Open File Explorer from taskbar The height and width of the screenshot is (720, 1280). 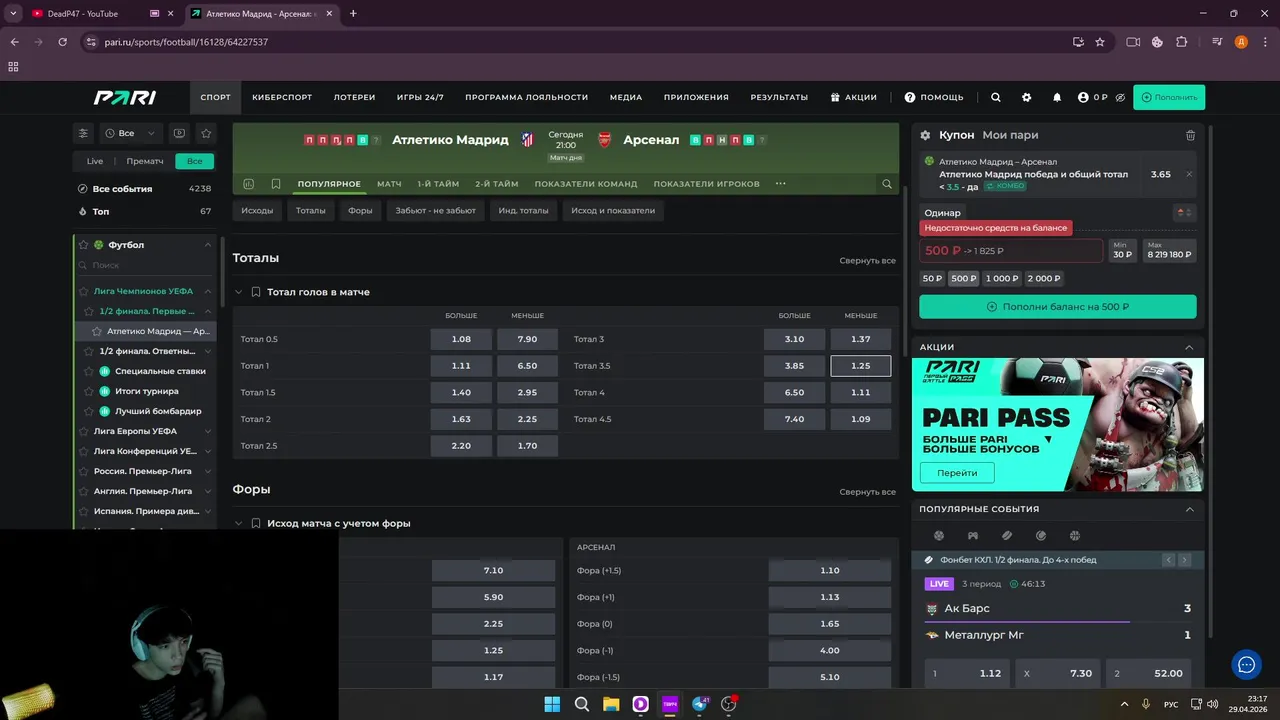coord(611,704)
